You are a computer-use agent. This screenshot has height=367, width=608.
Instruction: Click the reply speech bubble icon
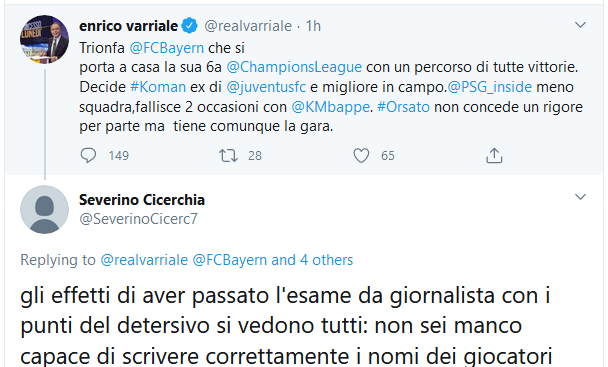(88, 156)
